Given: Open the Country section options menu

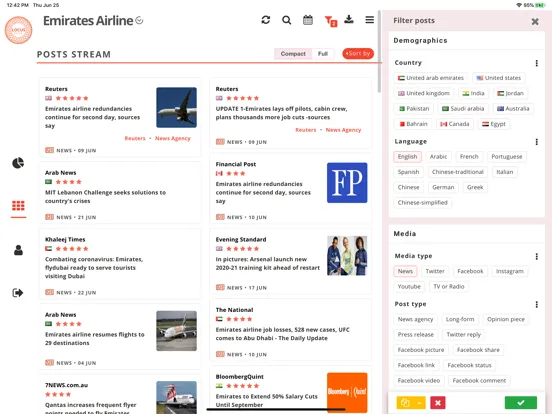Looking at the screenshot, I should point(537,63).
